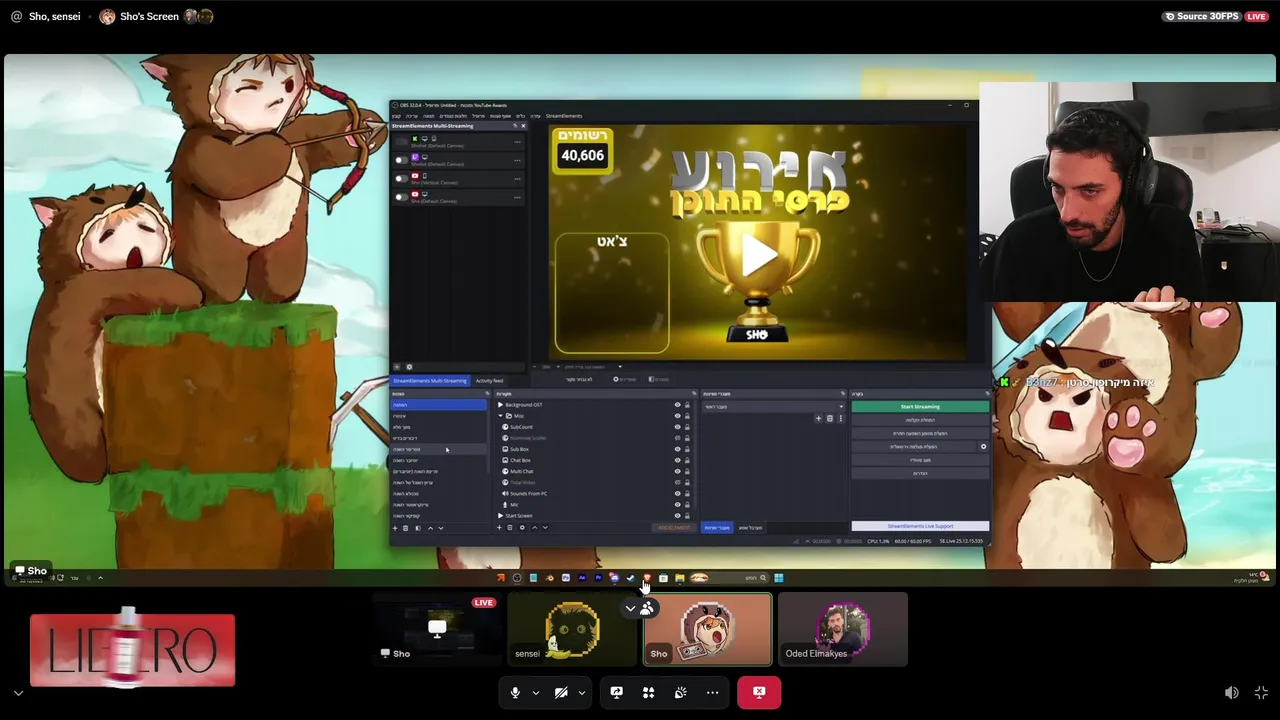Click Start Streaming in OBS
The image size is (1280, 720).
click(920, 407)
